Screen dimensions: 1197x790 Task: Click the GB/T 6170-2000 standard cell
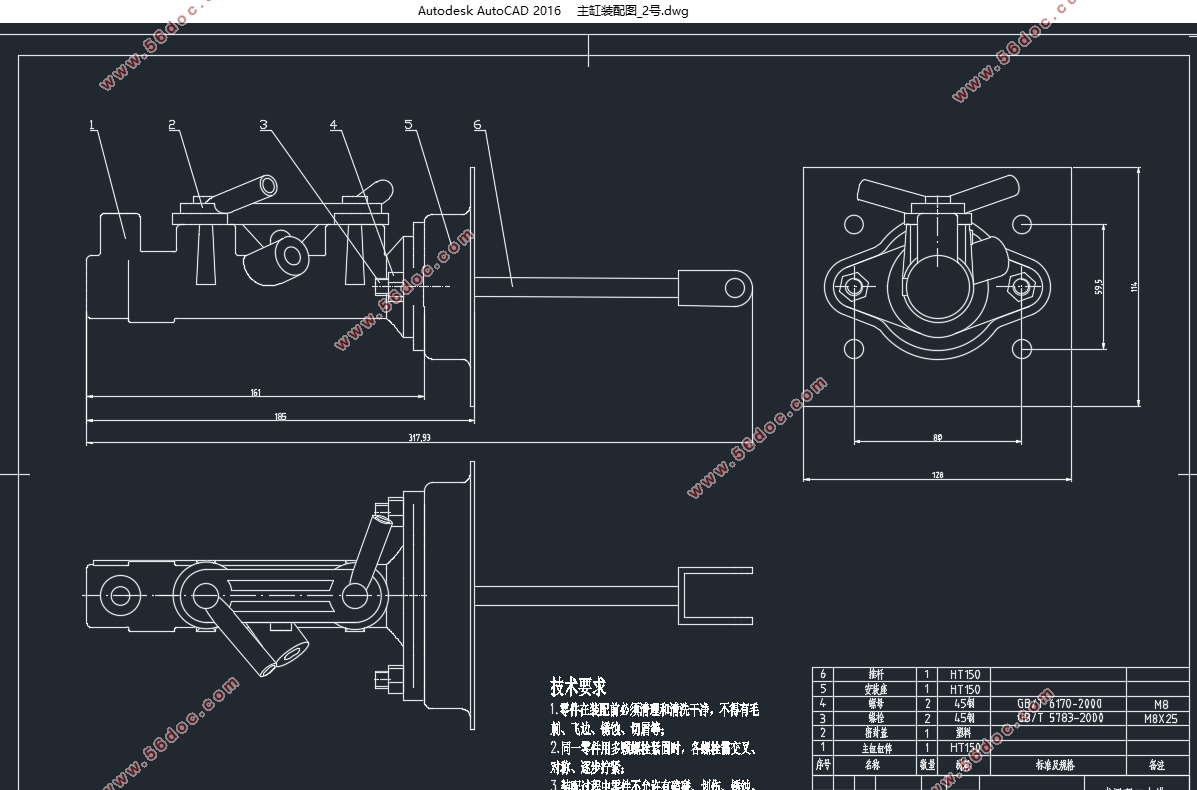point(1060,703)
